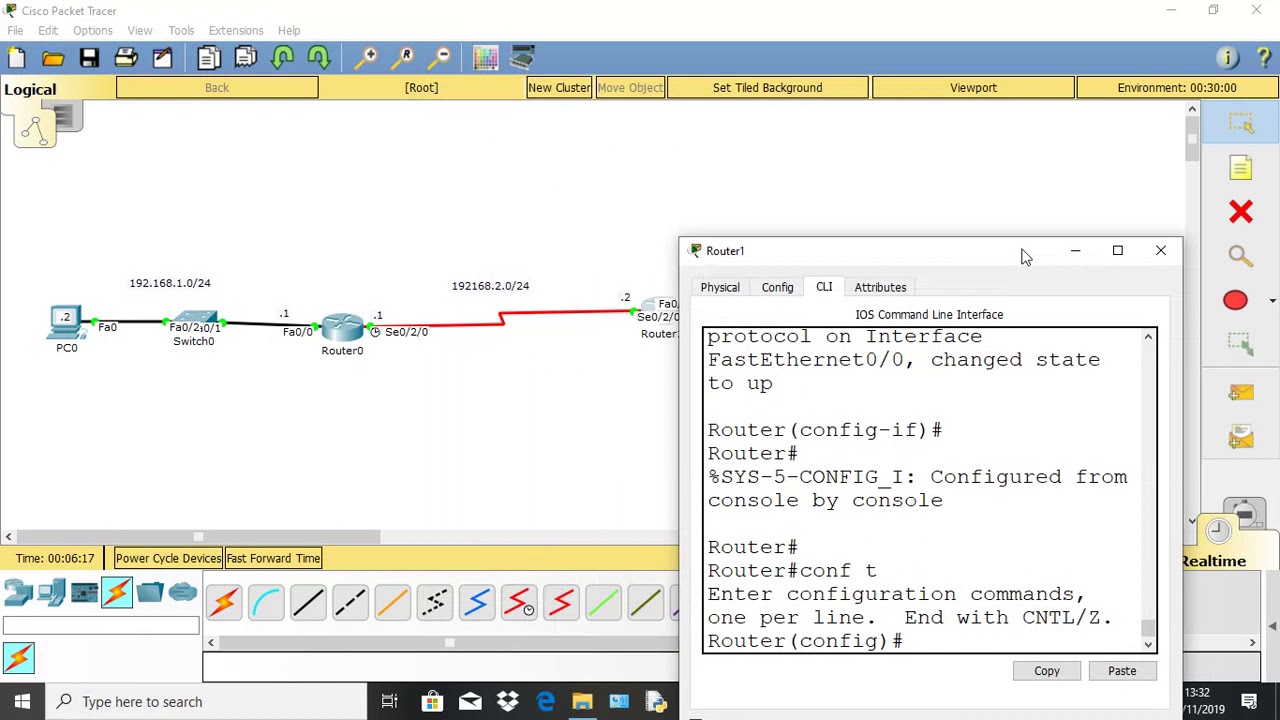Click the Viewport button

973,88
